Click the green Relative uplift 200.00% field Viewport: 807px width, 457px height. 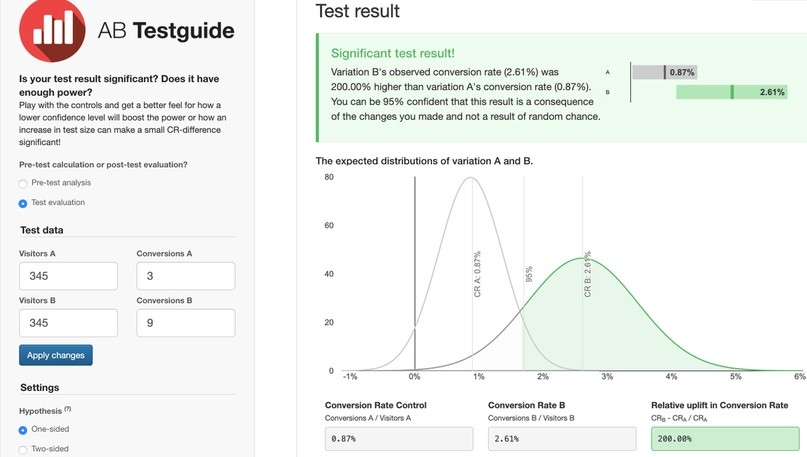pos(725,439)
